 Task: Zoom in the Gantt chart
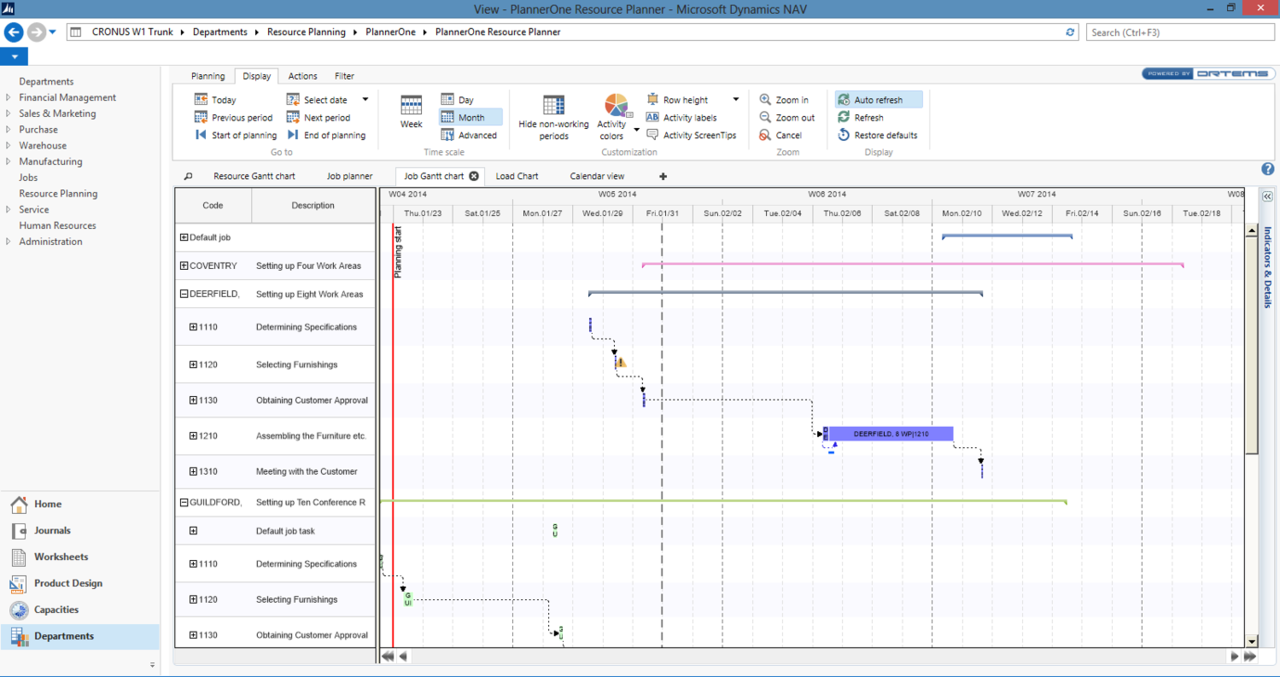coord(783,100)
